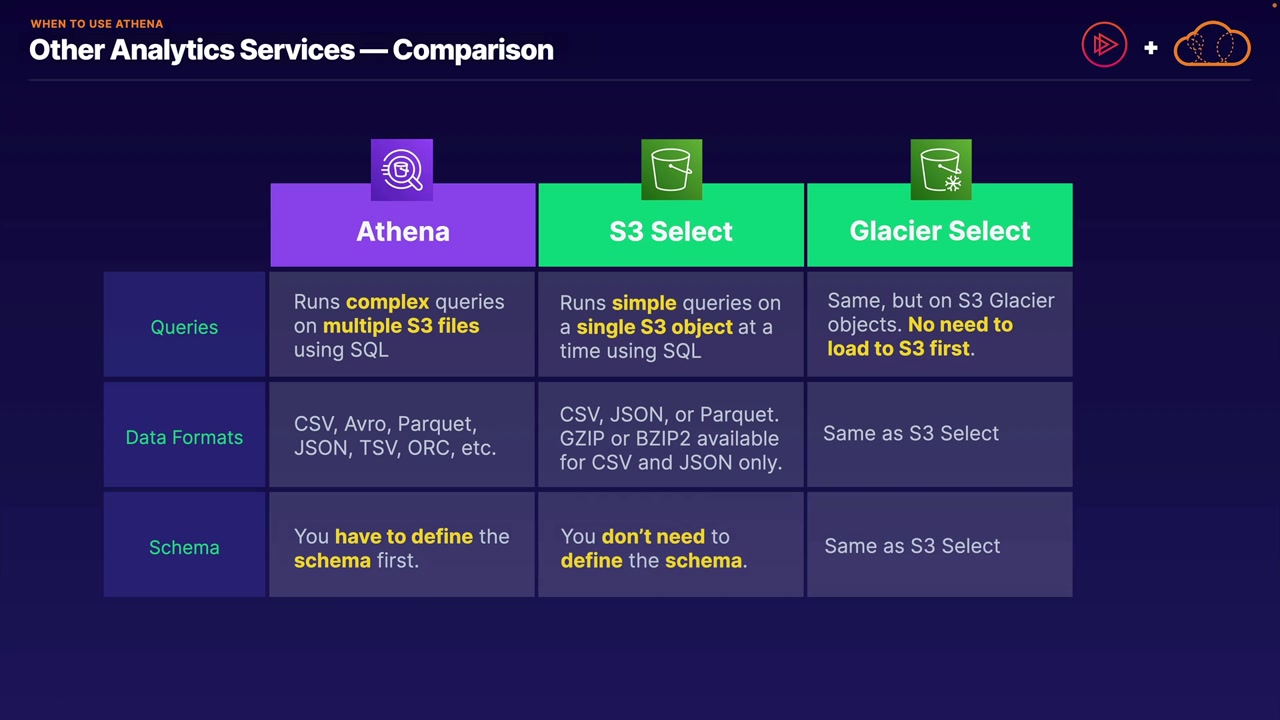Click the slide title 'Other Analytics Services'

(x=291, y=50)
